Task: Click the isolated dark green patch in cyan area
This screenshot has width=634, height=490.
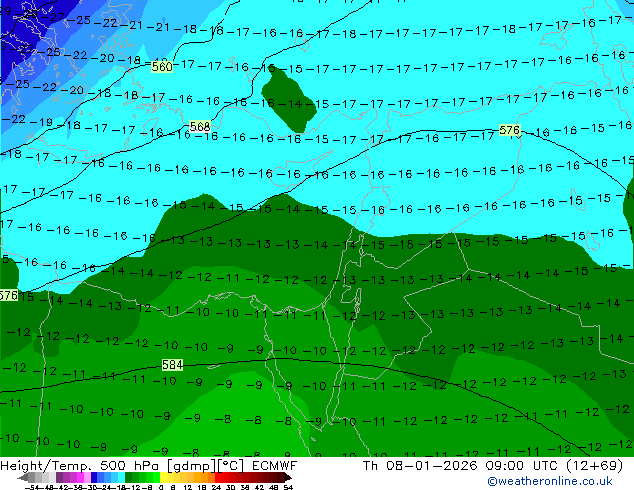Action: click(288, 100)
